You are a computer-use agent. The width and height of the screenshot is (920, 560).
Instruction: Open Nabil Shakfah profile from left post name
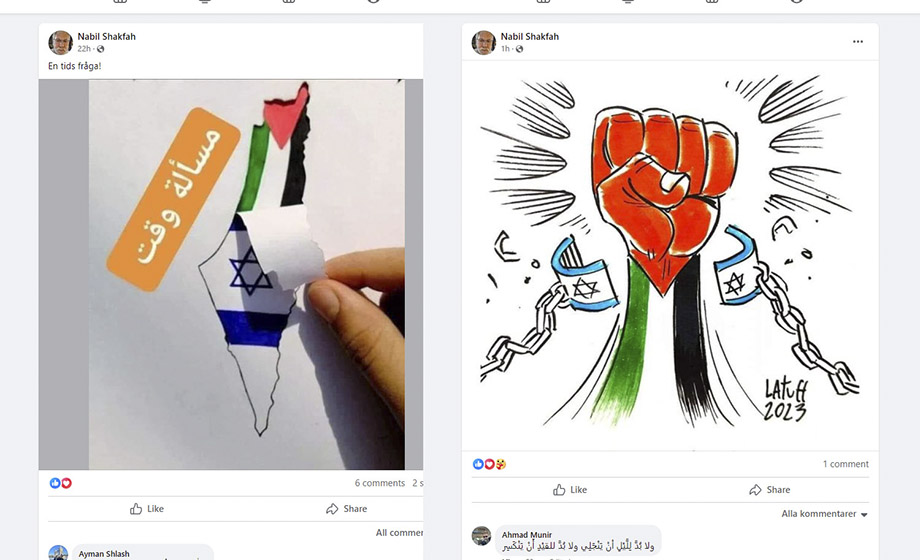(x=106, y=36)
